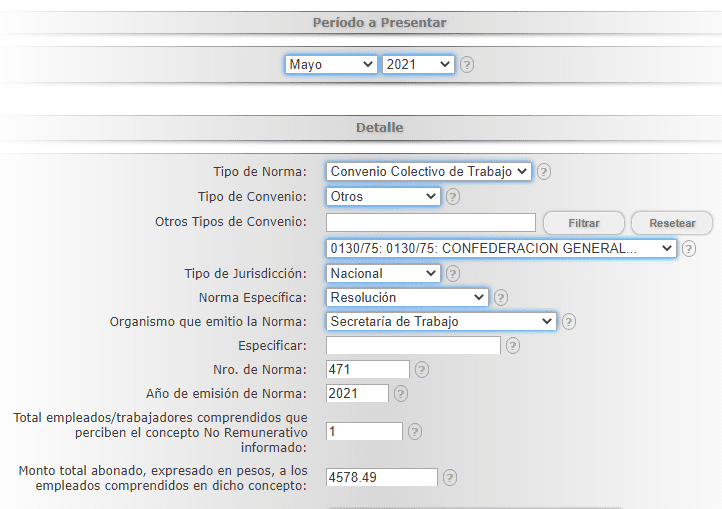Click help icon beside Tipo de Convenio
This screenshot has height=509, width=722.
click(453, 197)
